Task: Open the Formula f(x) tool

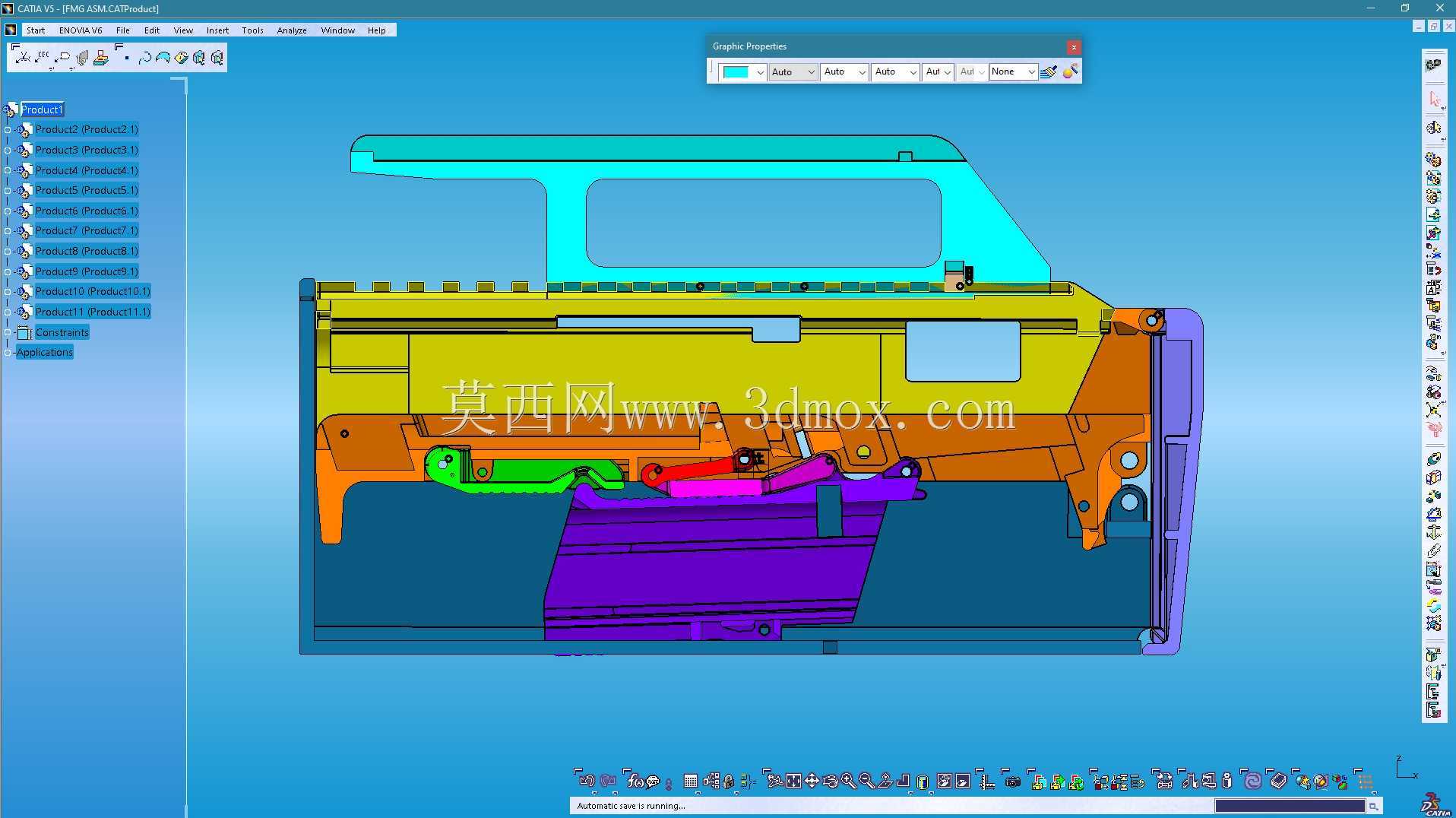Action: pos(635,781)
